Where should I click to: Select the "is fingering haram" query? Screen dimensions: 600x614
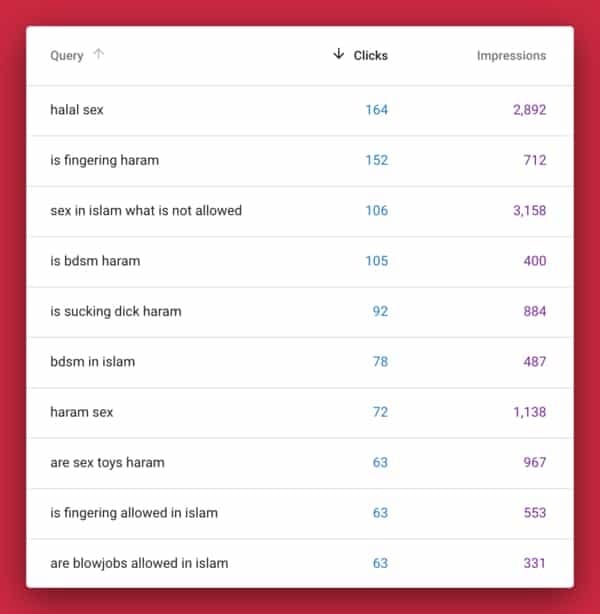pos(104,160)
